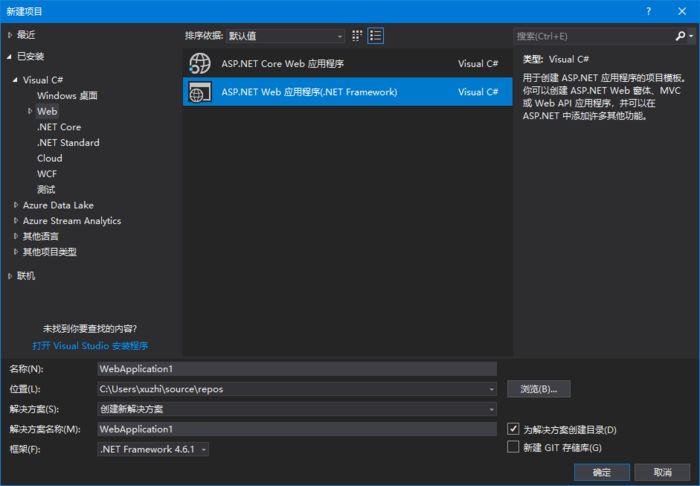
Task: Select ASP.NET Web 应用程序(.NET Framework) template
Action: (347, 92)
